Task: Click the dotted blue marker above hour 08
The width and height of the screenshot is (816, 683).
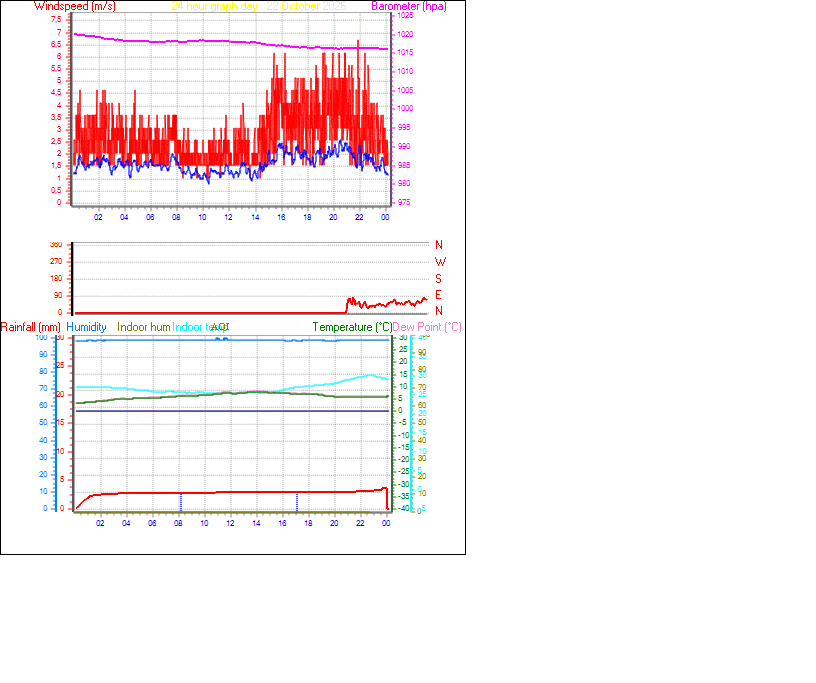Action: (181, 502)
